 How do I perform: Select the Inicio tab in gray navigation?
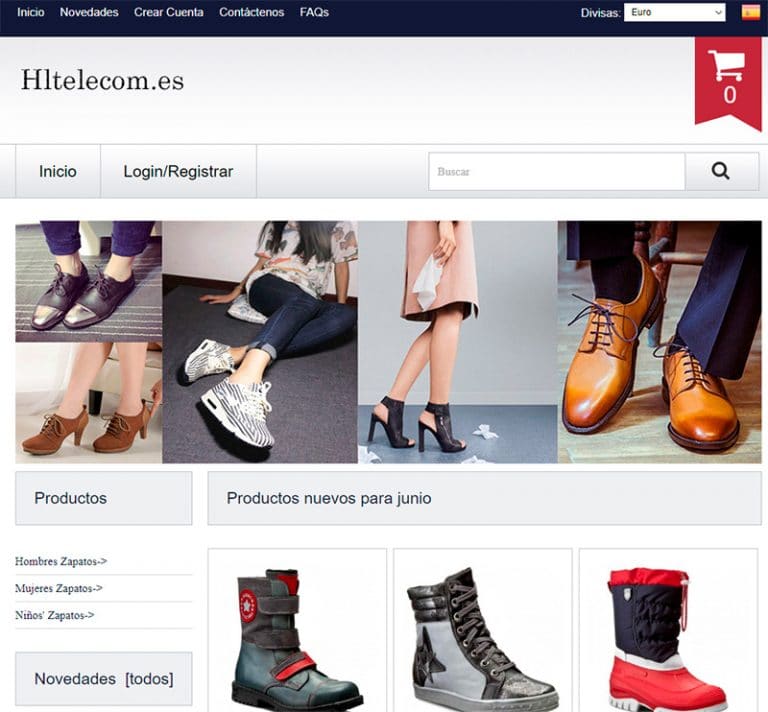[58, 171]
